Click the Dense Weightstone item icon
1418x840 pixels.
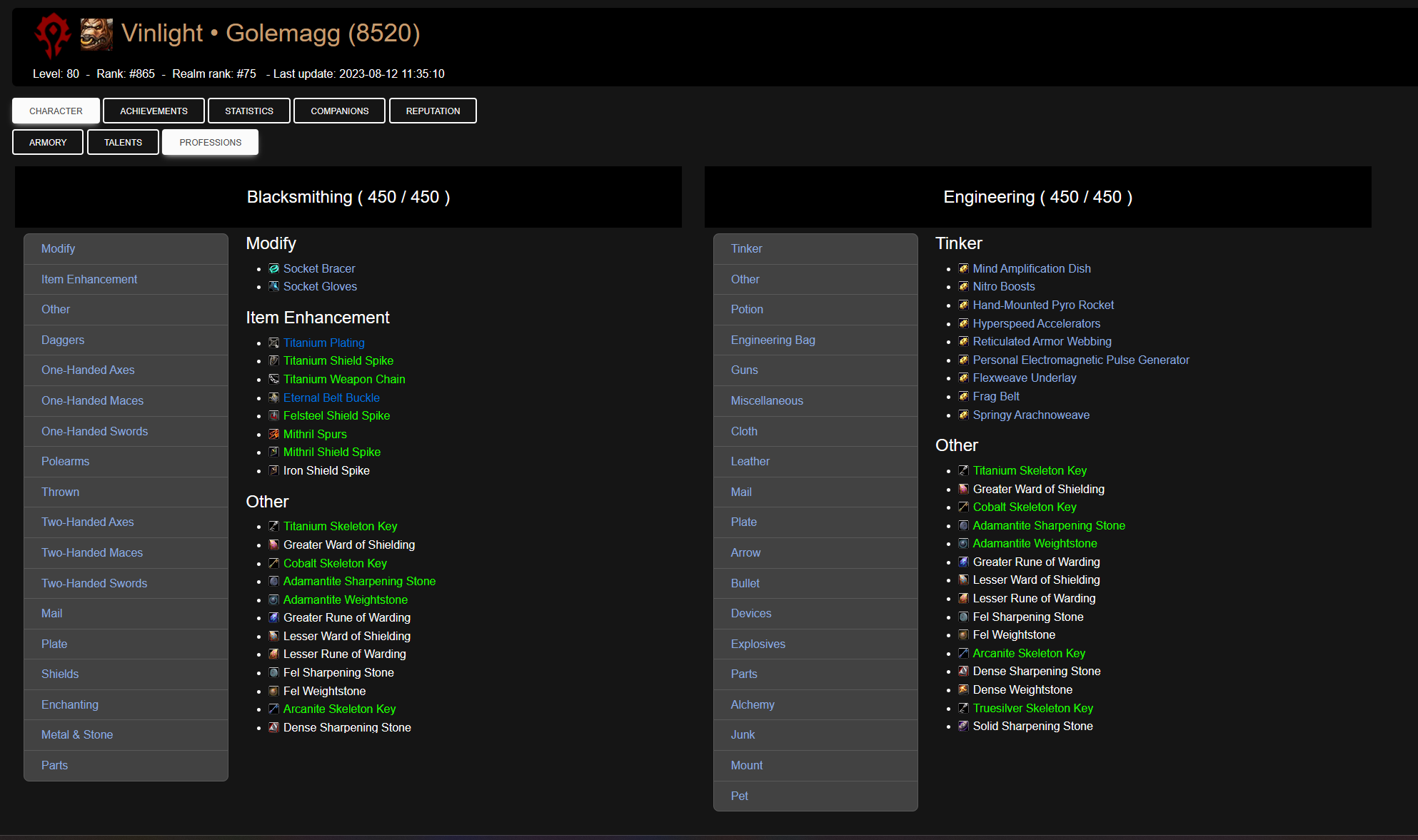[x=963, y=689]
